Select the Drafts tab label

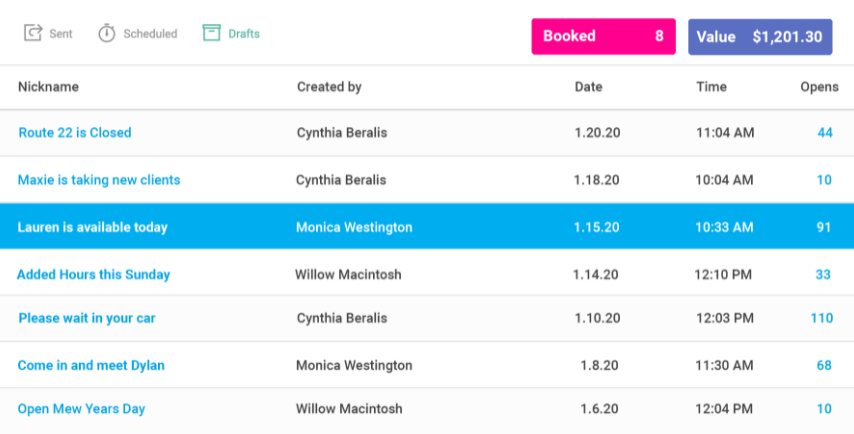click(x=243, y=34)
